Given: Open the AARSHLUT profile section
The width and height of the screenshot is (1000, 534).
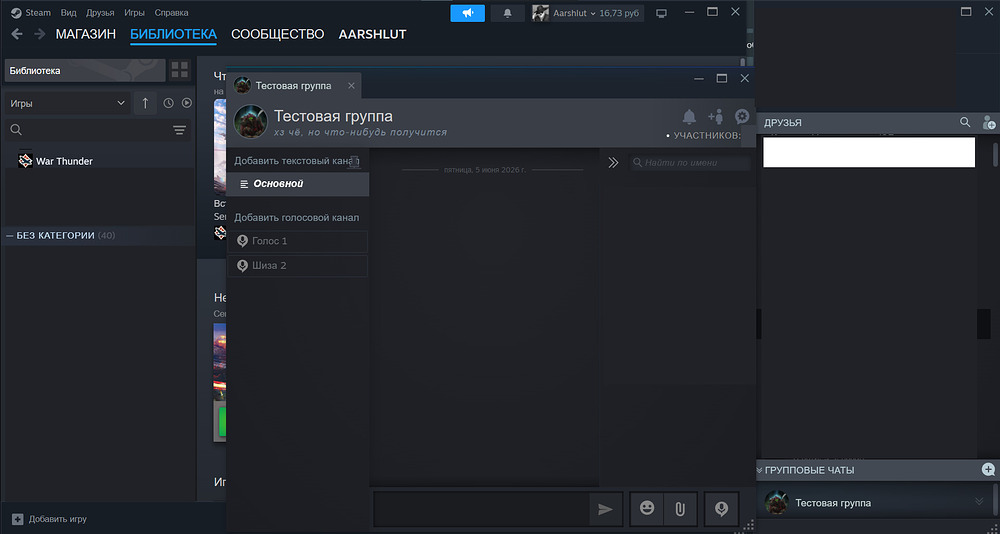Looking at the screenshot, I should coord(372,34).
